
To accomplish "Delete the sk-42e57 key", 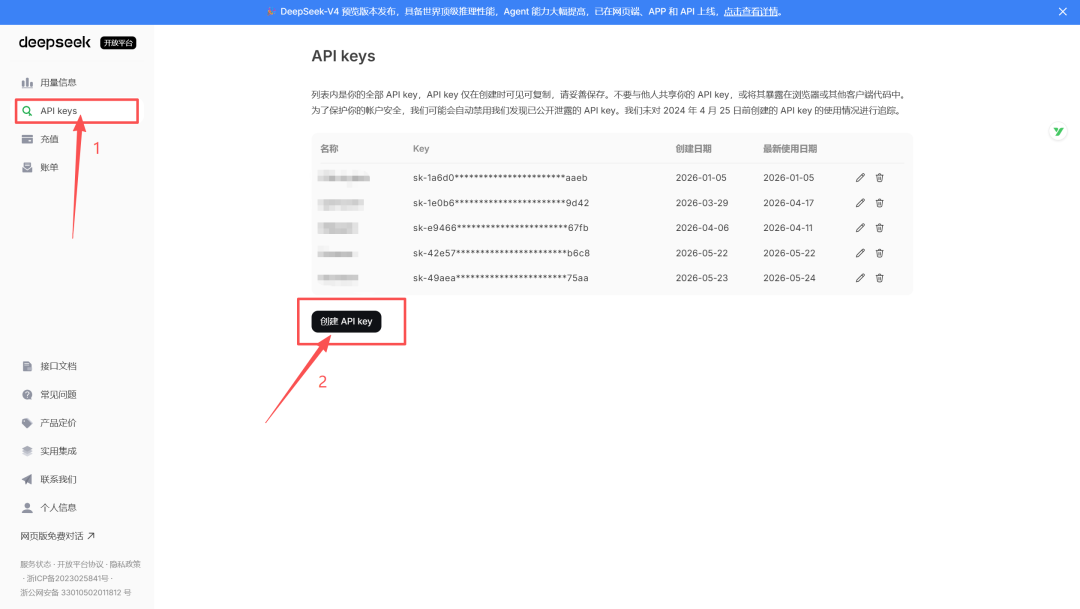I will [x=880, y=254].
